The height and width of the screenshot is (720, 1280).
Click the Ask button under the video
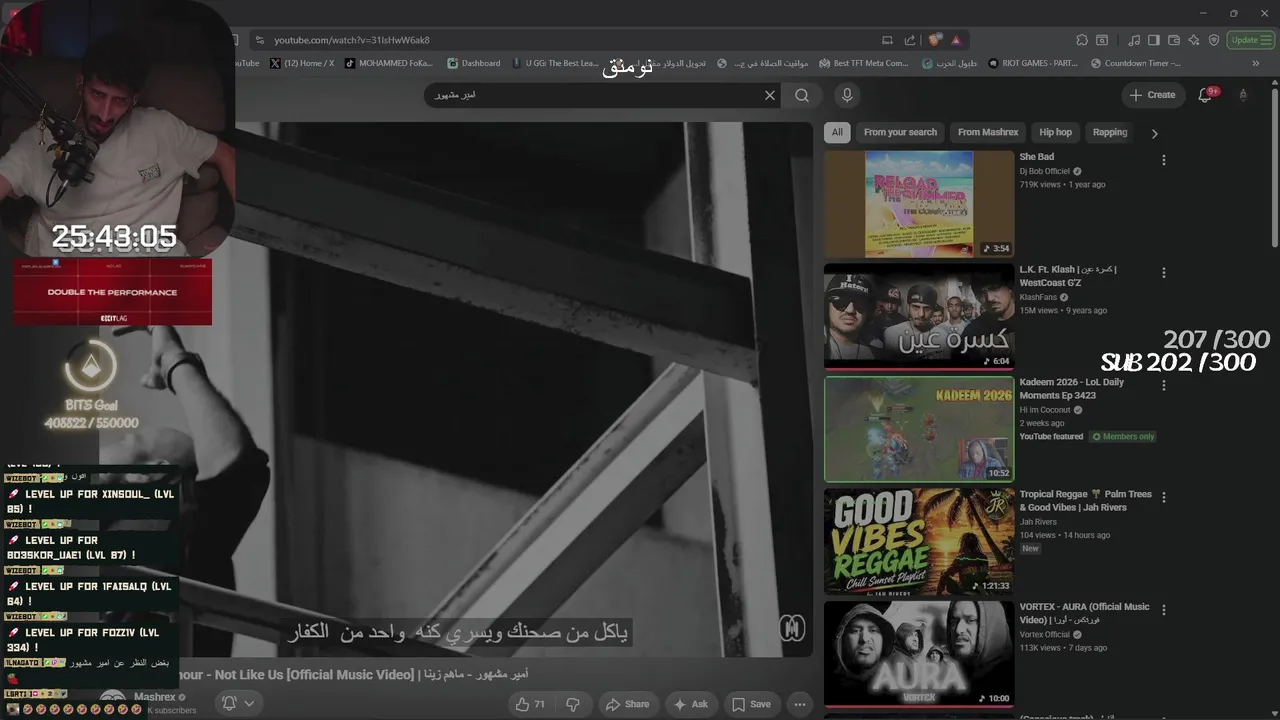tap(691, 704)
